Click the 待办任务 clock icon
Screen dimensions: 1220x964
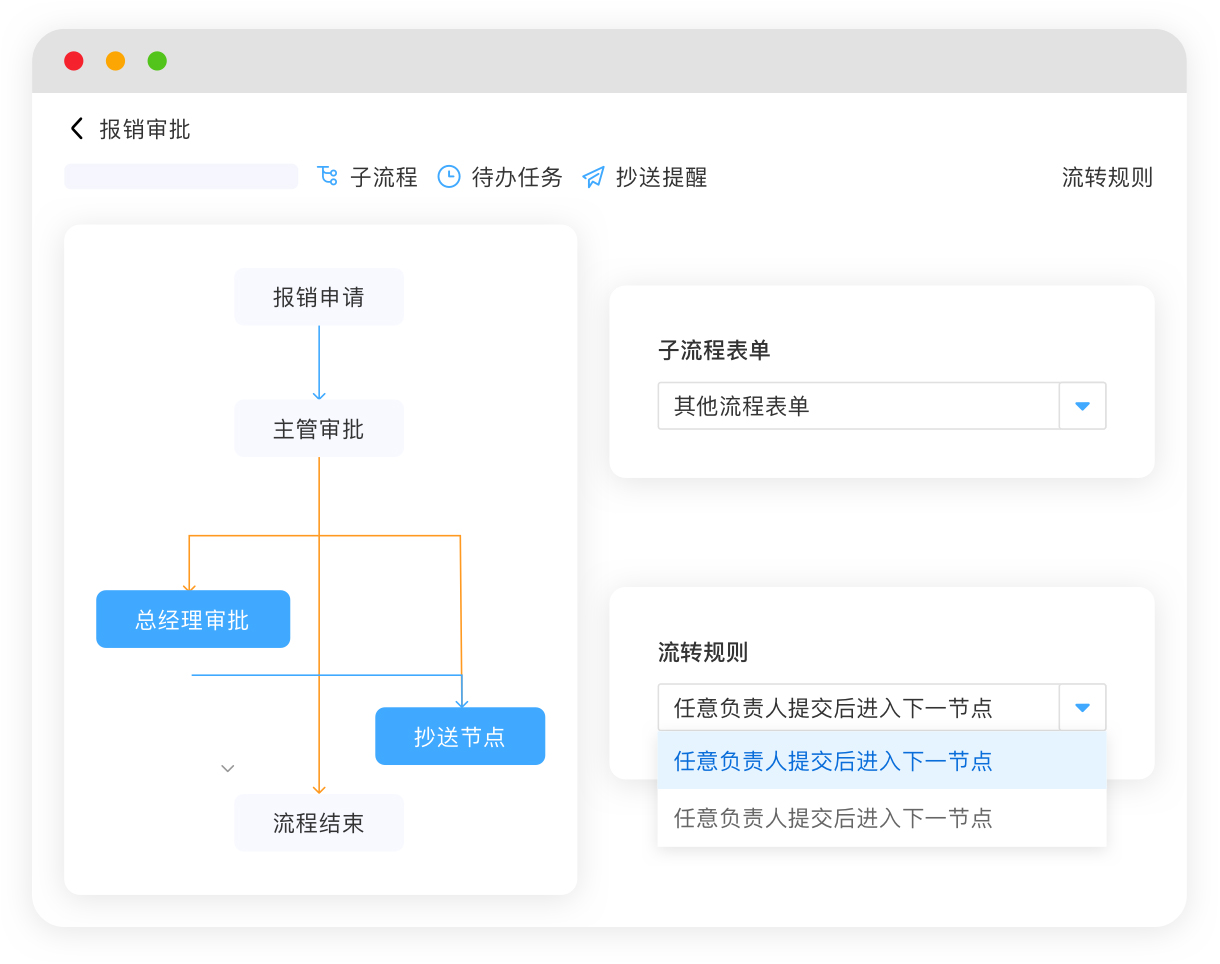pyautogui.click(x=449, y=177)
